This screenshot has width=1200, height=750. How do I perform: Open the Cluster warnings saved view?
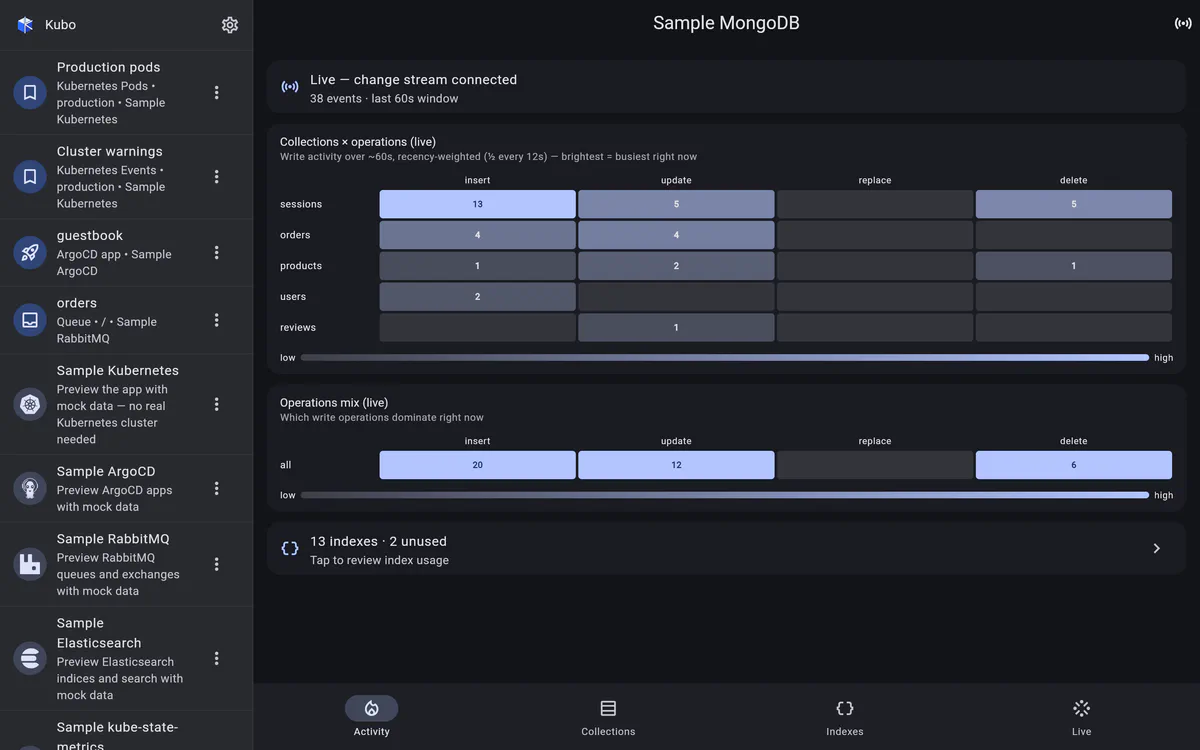pyautogui.click(x=126, y=176)
